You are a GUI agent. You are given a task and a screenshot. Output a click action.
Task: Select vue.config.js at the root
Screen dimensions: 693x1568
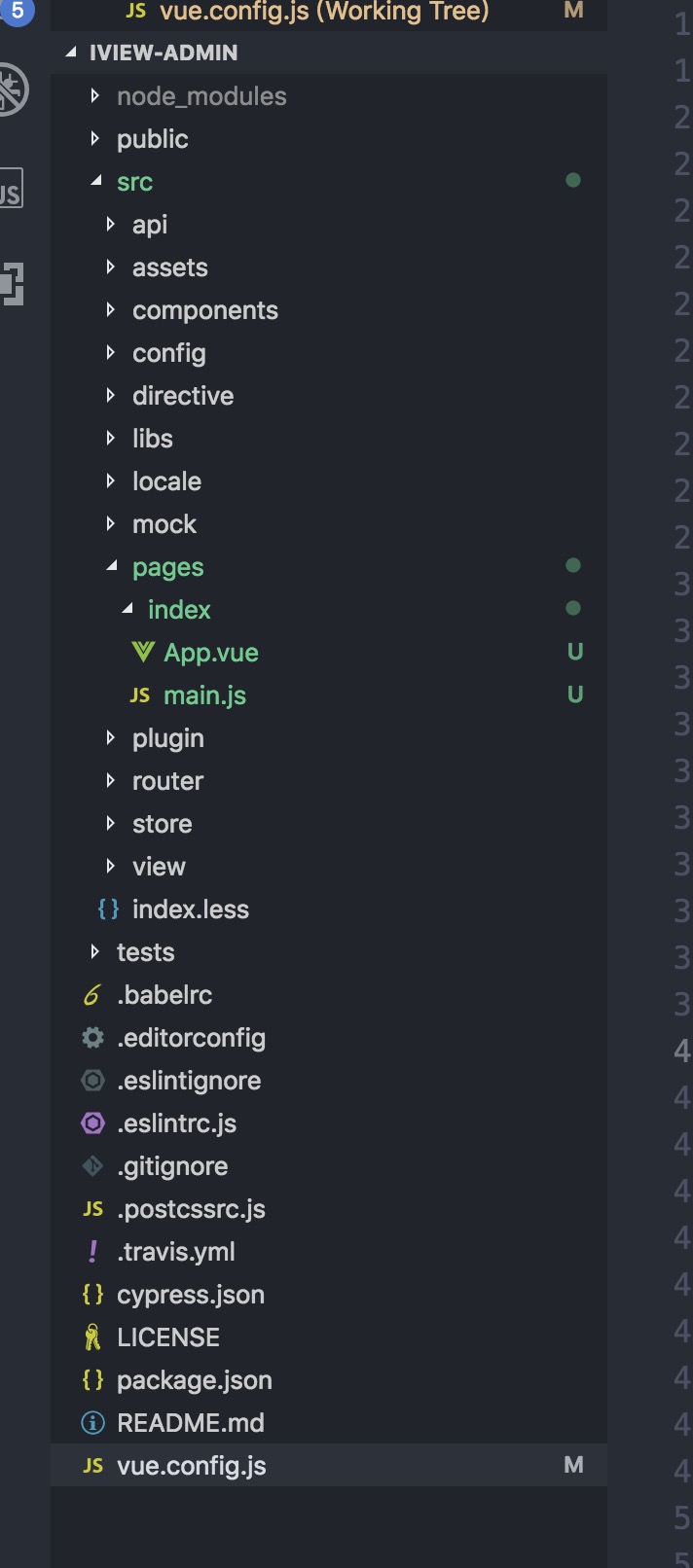tap(191, 1466)
